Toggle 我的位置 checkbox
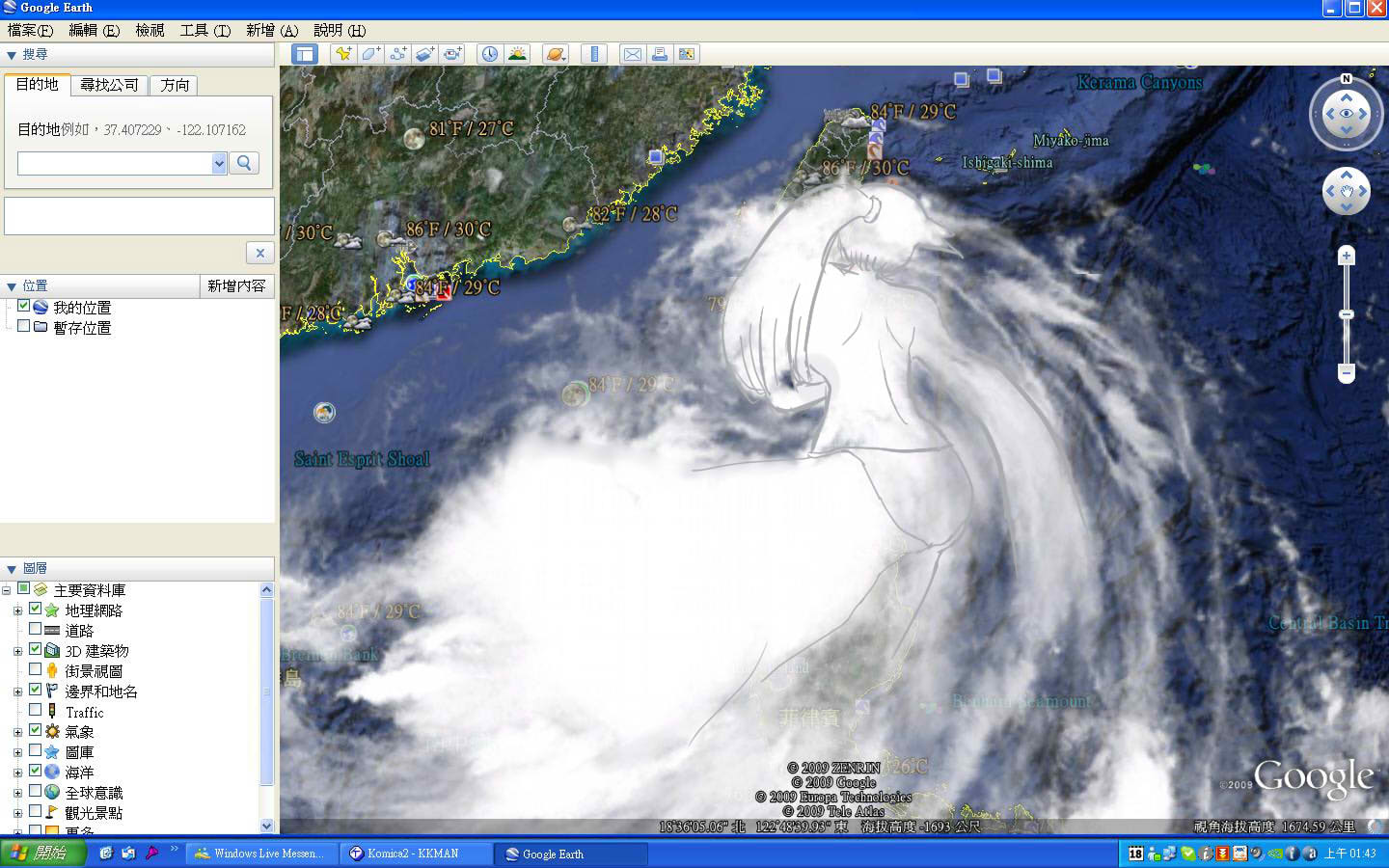The height and width of the screenshot is (868, 1389). pyautogui.click(x=24, y=306)
